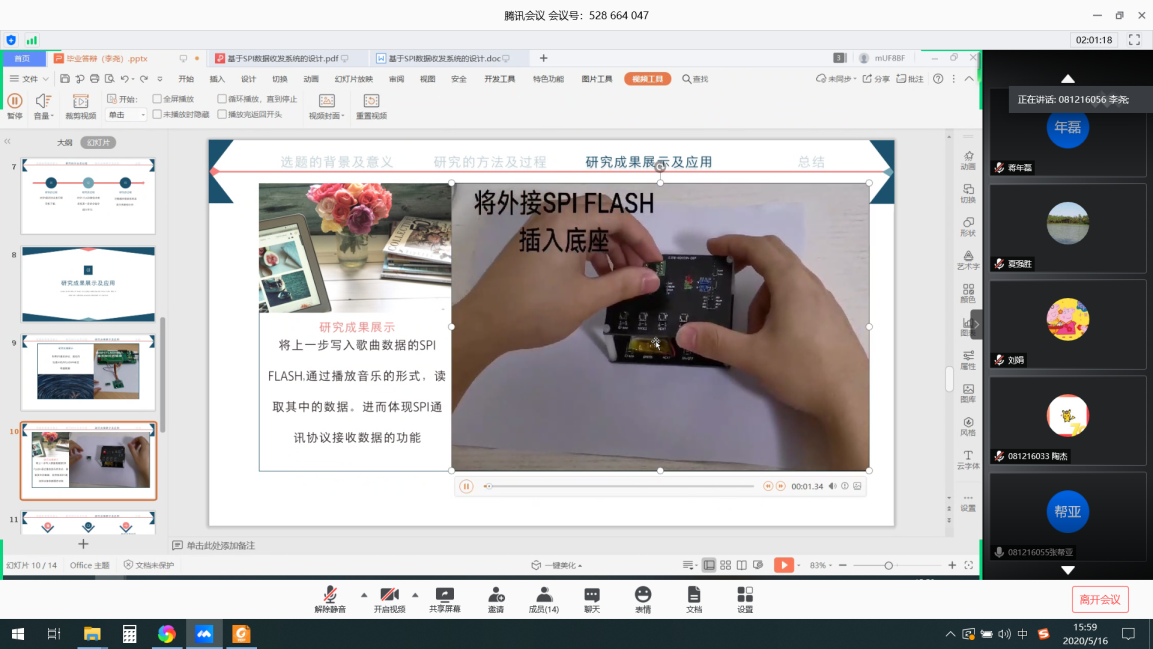Click the zoom slider in status bar
1153x649 pixels.
click(x=888, y=566)
